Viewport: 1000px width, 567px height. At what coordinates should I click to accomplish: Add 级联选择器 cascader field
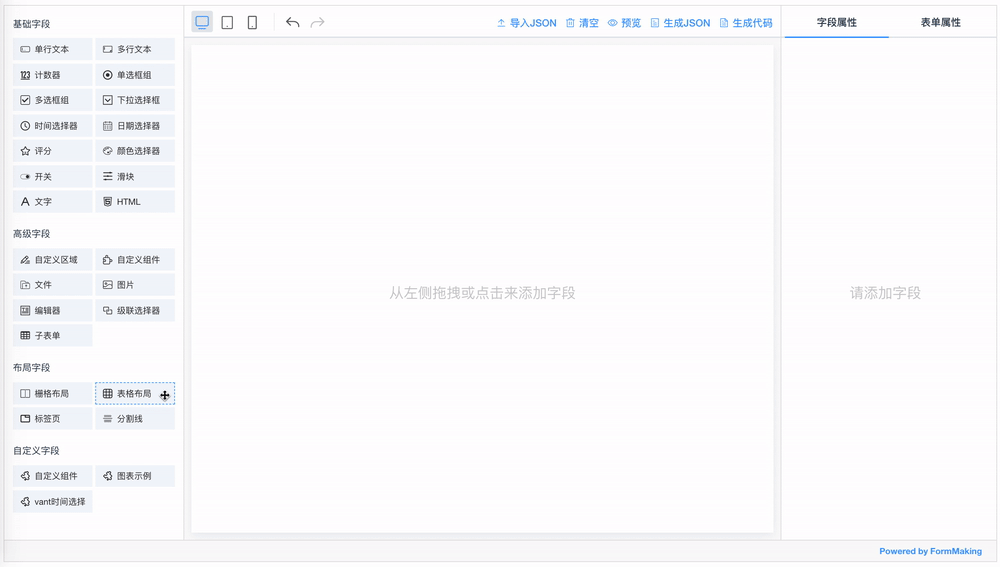[x=135, y=311]
